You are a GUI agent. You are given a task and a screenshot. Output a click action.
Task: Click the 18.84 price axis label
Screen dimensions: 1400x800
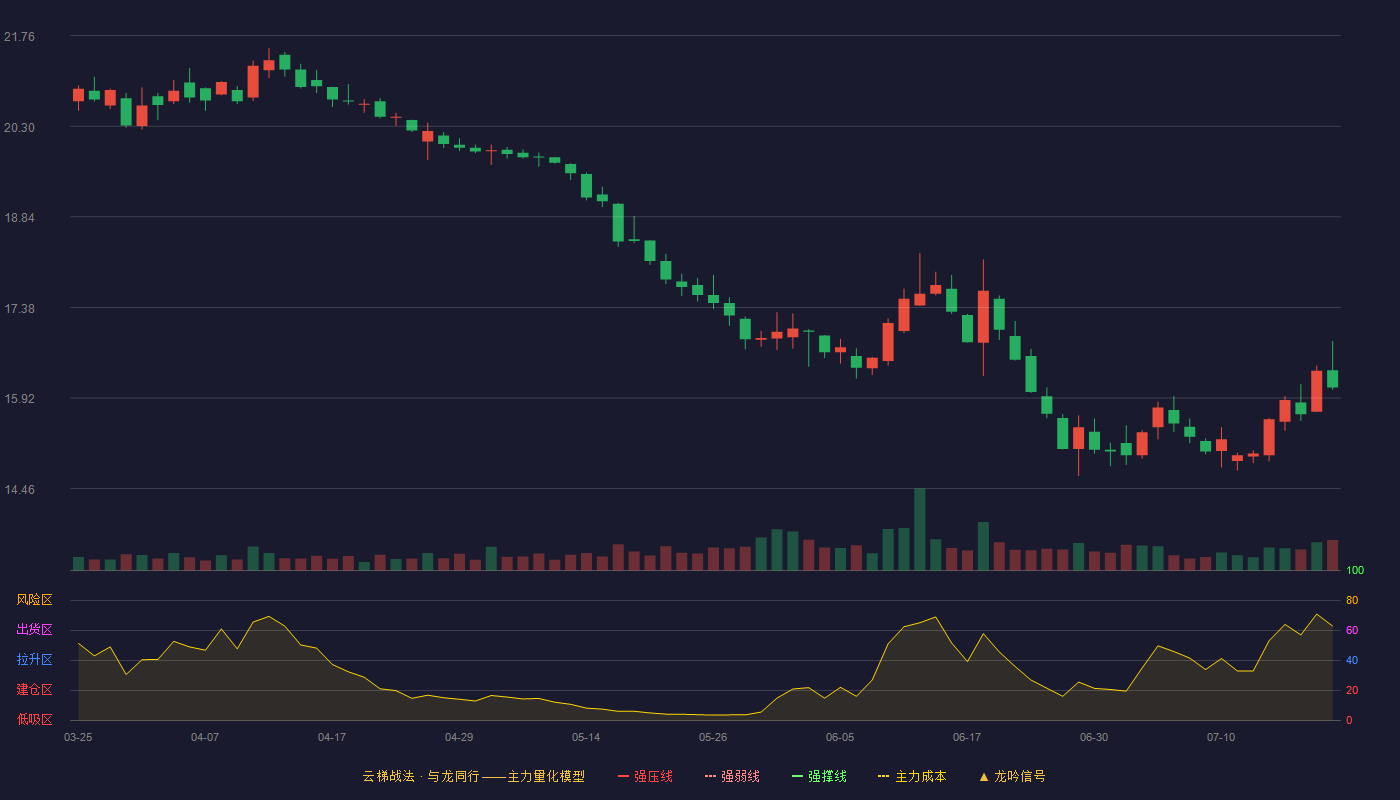[19, 218]
